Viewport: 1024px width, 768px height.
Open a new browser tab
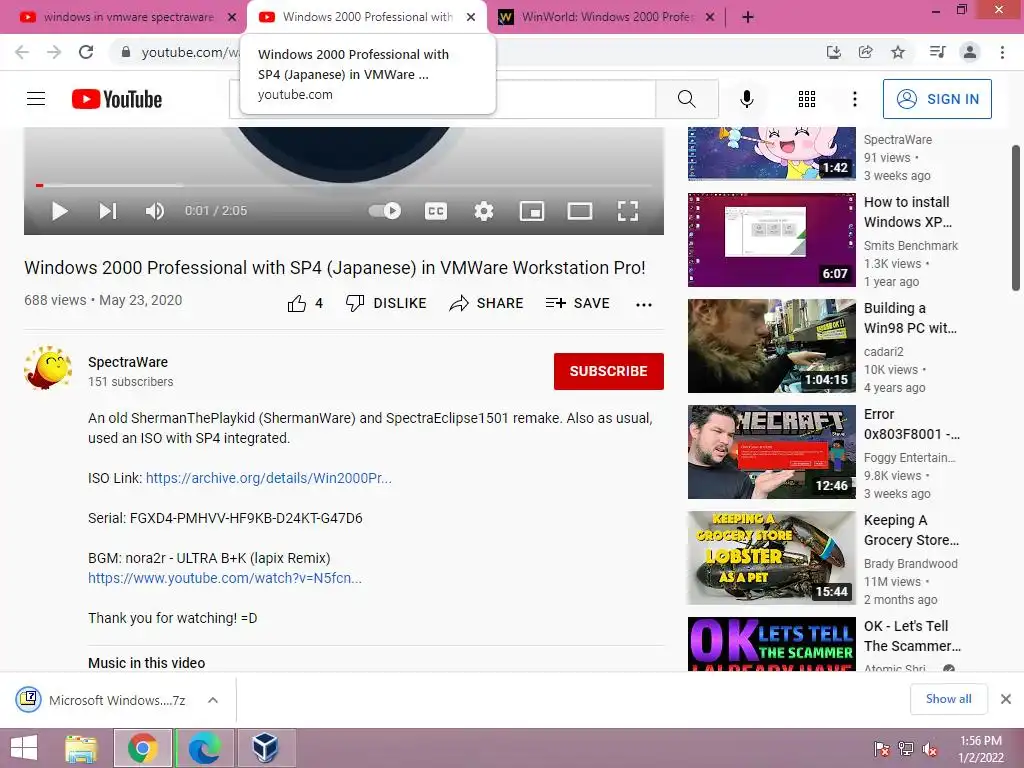pyautogui.click(x=748, y=18)
